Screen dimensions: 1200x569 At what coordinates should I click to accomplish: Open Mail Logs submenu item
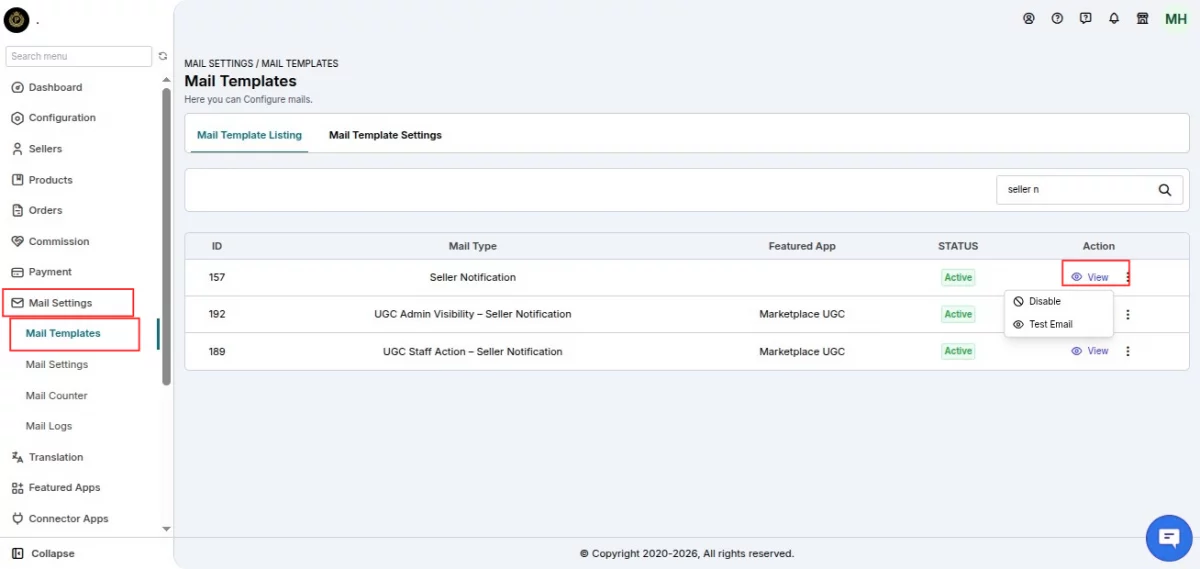(49, 426)
